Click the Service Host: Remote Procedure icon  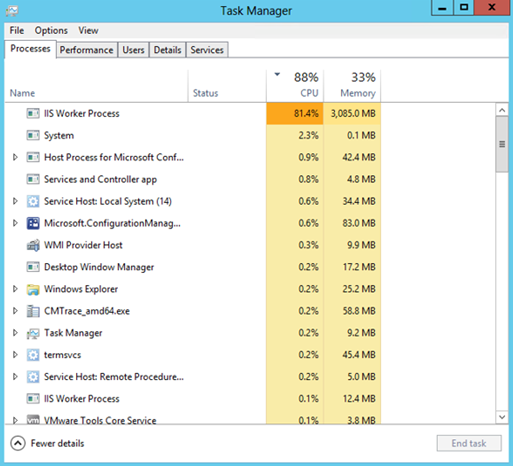tap(33, 377)
